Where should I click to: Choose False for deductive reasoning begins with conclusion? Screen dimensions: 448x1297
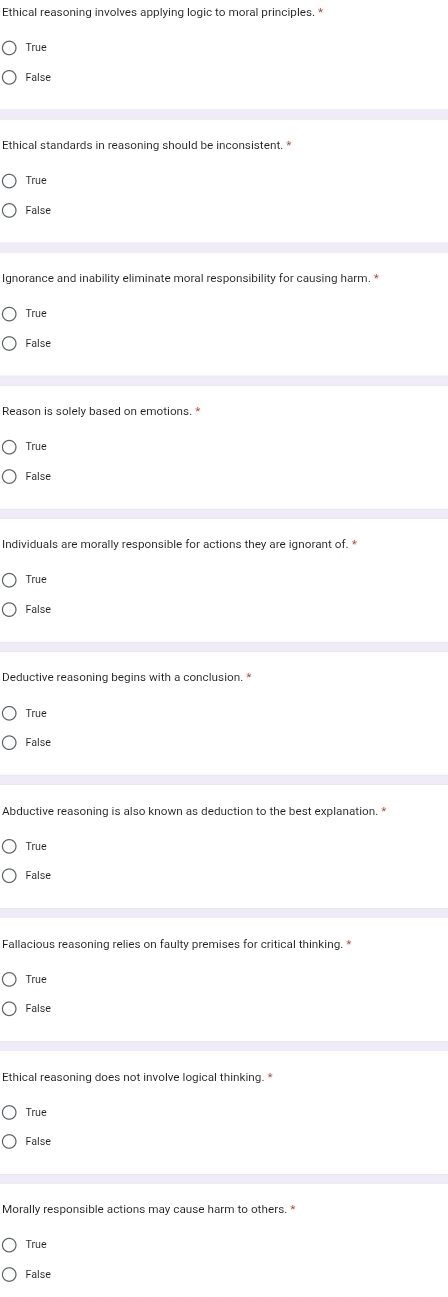point(10,743)
